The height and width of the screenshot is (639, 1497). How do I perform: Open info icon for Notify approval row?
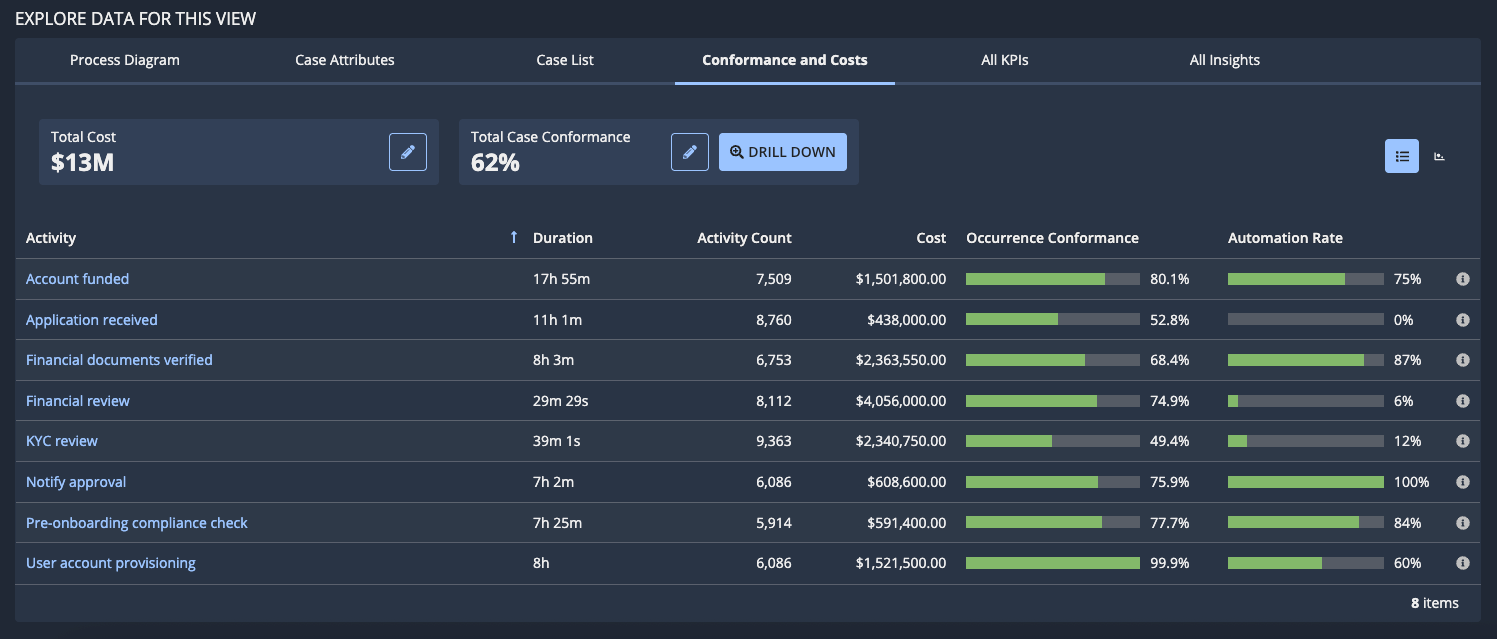tap(1462, 482)
